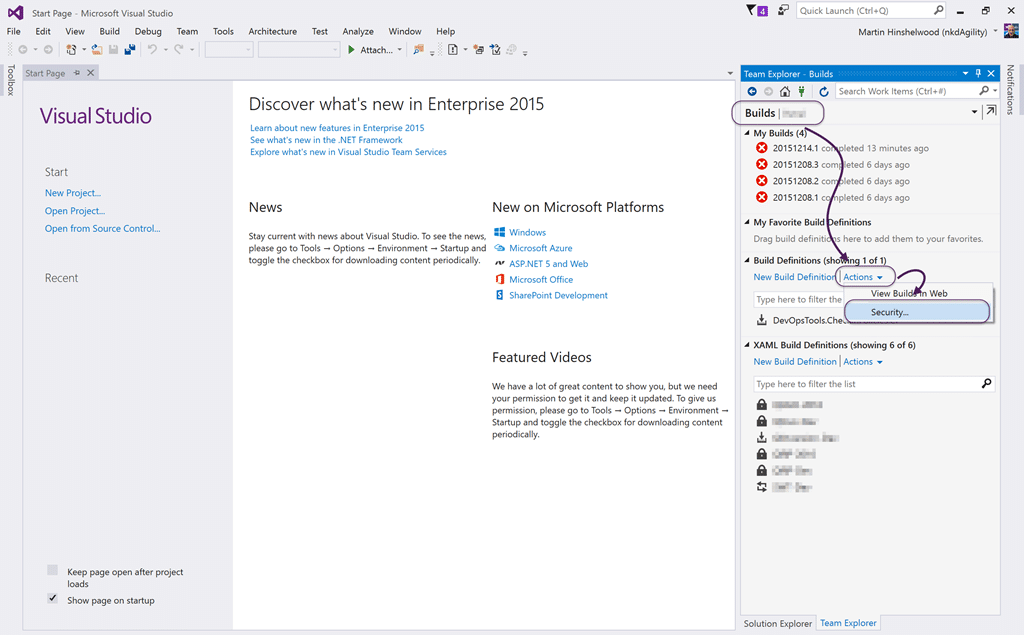Collapse the Build Definitions section
Image resolution: width=1024 pixels, height=635 pixels.
(747, 260)
